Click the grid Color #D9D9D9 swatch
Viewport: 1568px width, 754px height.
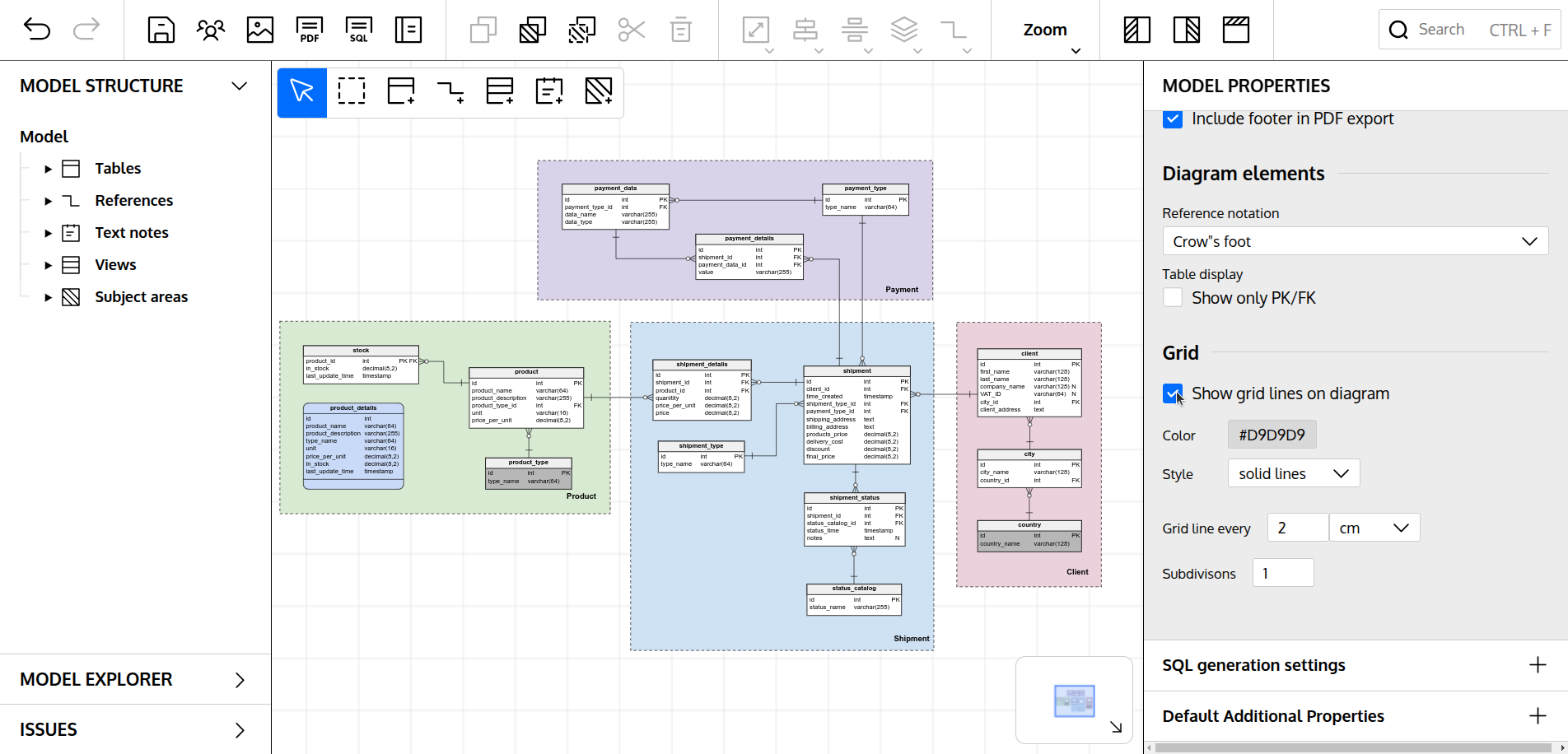tap(1272, 435)
